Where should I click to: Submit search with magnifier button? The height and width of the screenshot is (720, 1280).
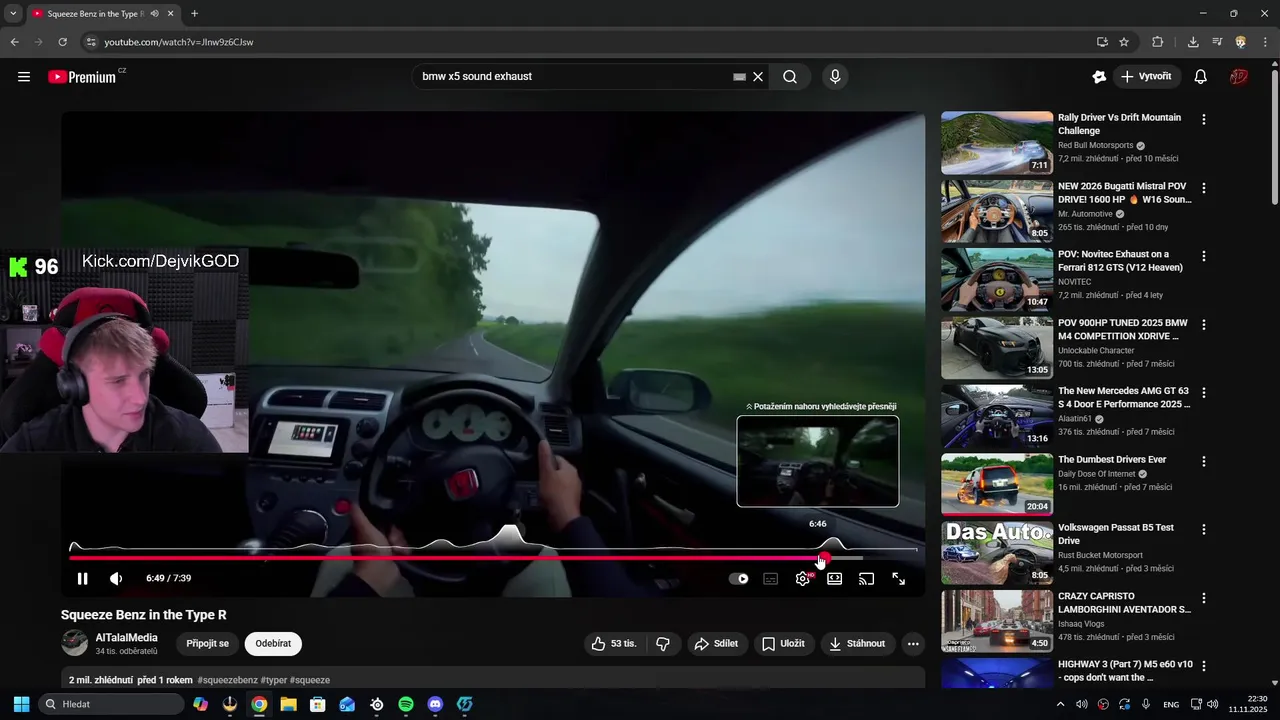click(790, 77)
